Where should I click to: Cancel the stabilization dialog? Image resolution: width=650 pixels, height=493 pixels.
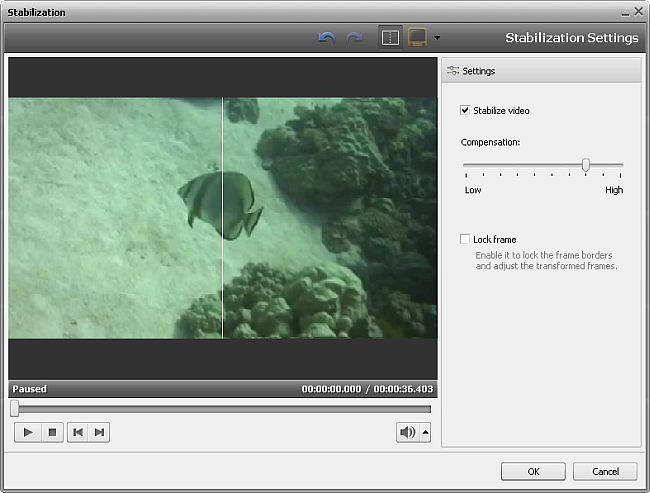point(605,471)
